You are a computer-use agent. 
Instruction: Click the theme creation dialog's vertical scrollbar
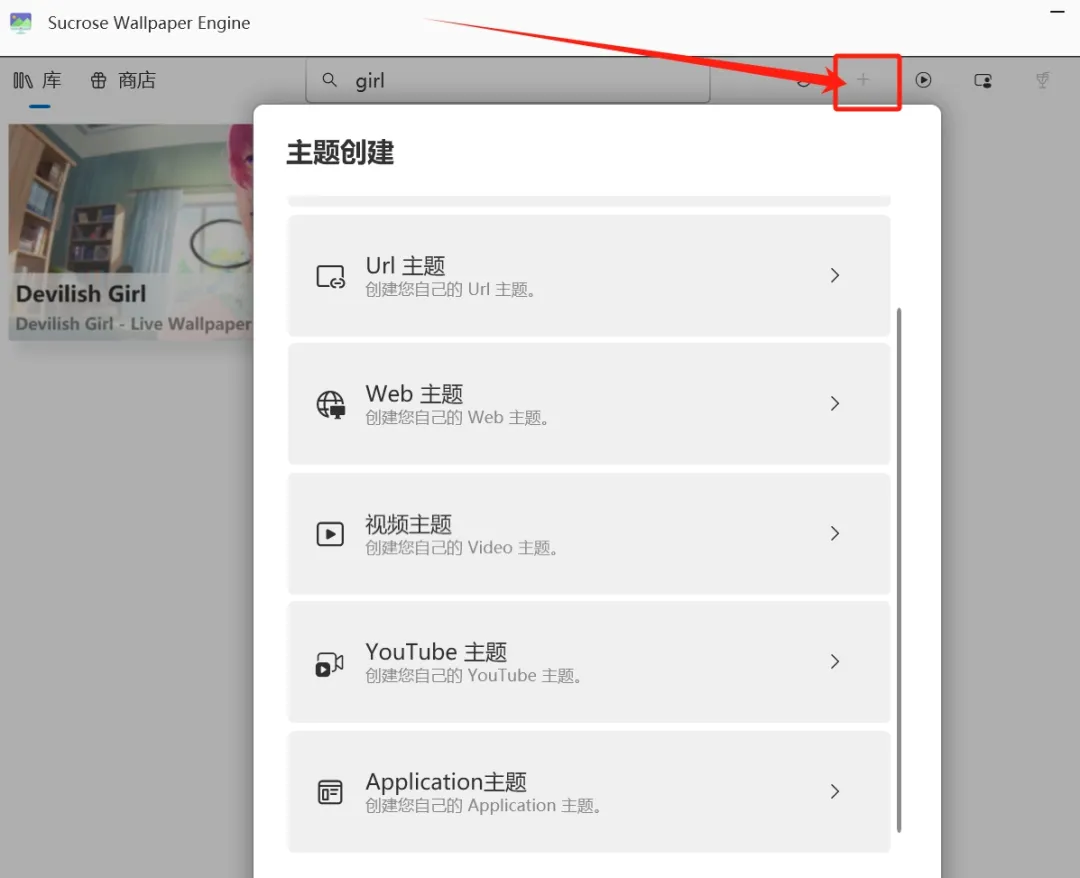899,570
